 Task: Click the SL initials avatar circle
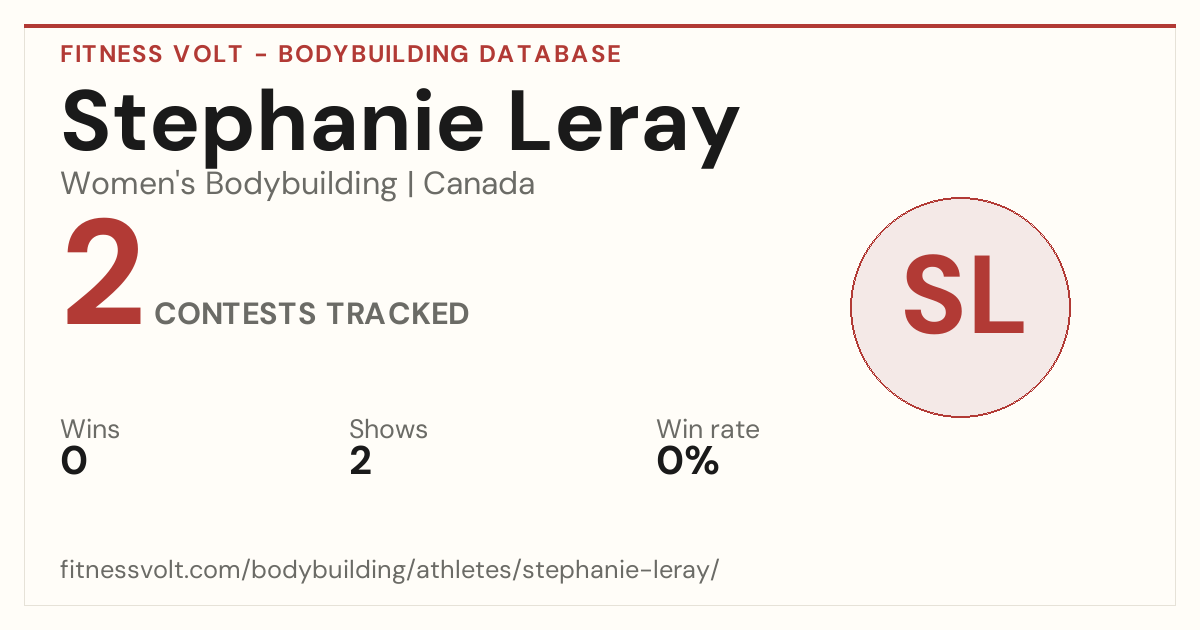(960, 307)
